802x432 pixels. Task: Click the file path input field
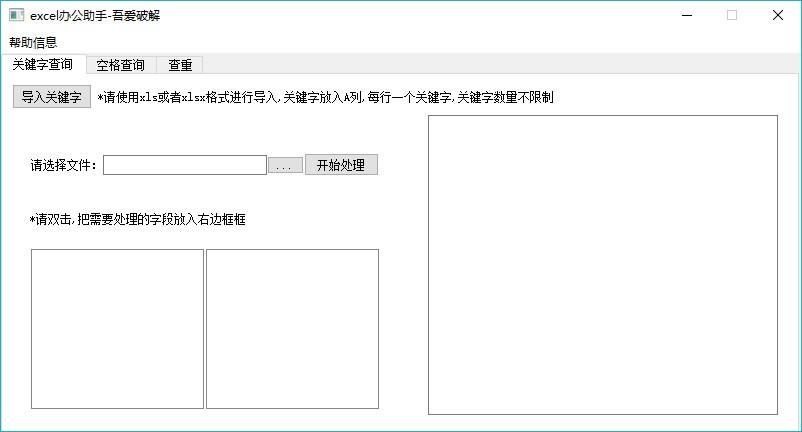coord(185,165)
